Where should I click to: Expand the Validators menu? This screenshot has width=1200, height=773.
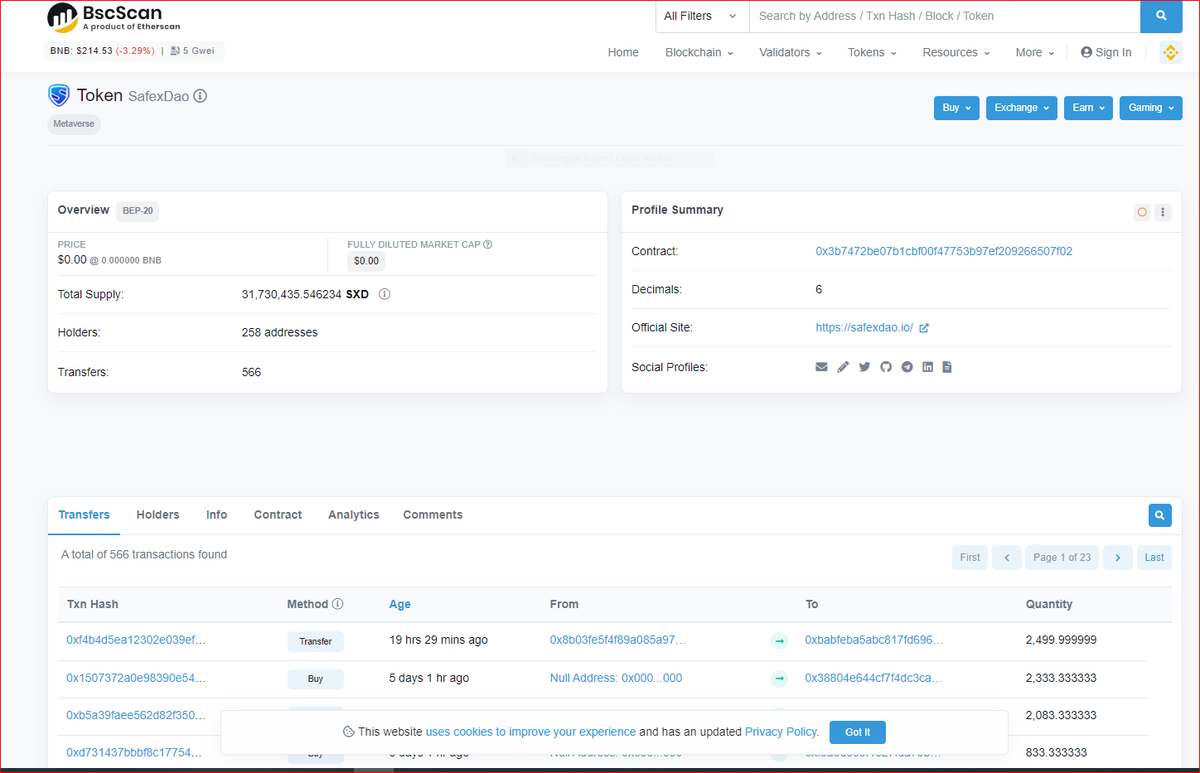coord(790,52)
